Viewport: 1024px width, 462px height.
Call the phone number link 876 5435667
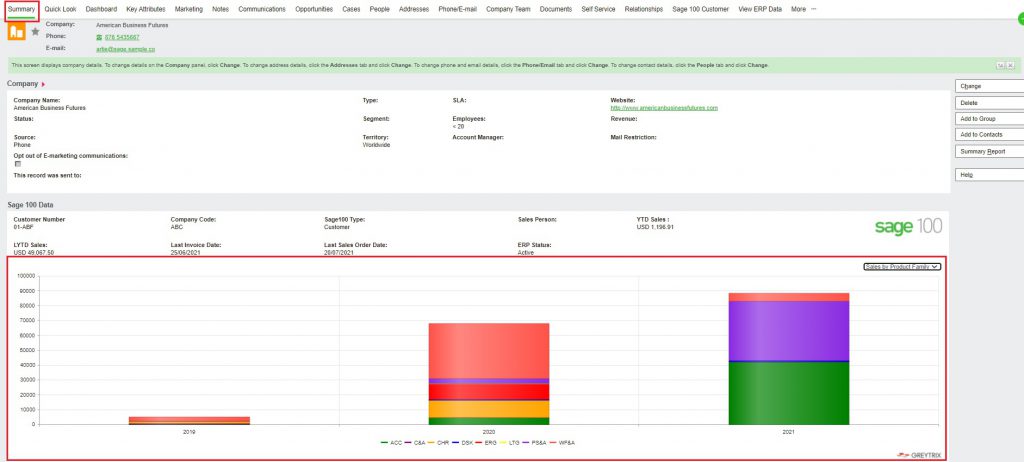[x=122, y=37]
